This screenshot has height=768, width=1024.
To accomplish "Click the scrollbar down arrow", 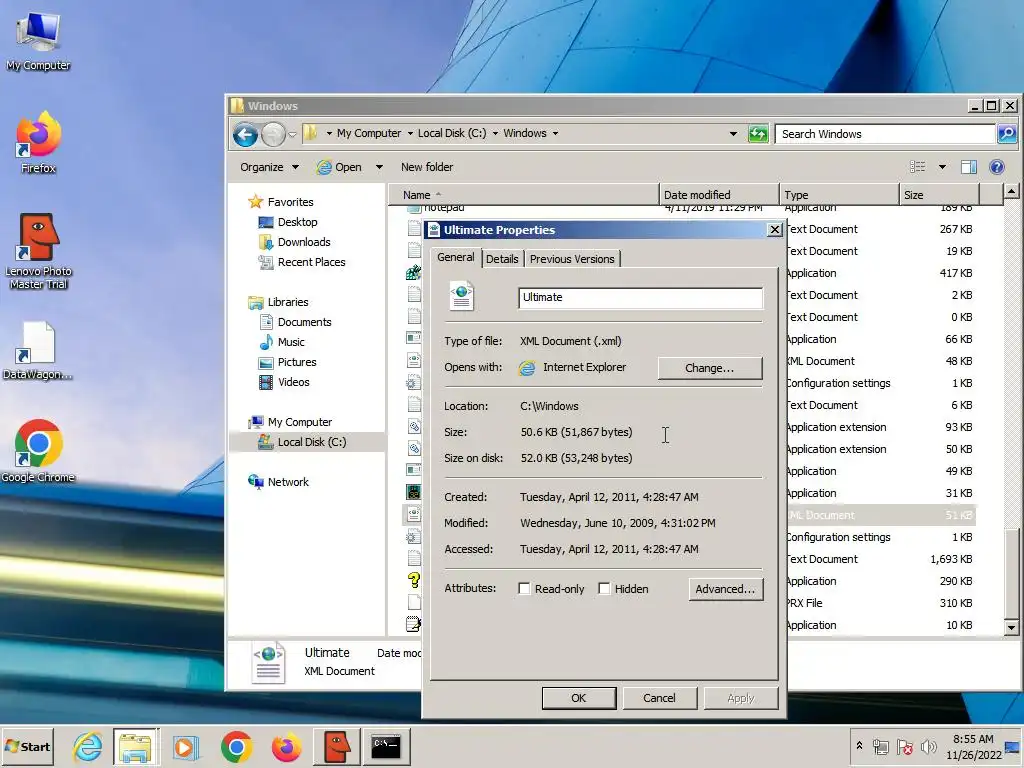I will point(1011,628).
